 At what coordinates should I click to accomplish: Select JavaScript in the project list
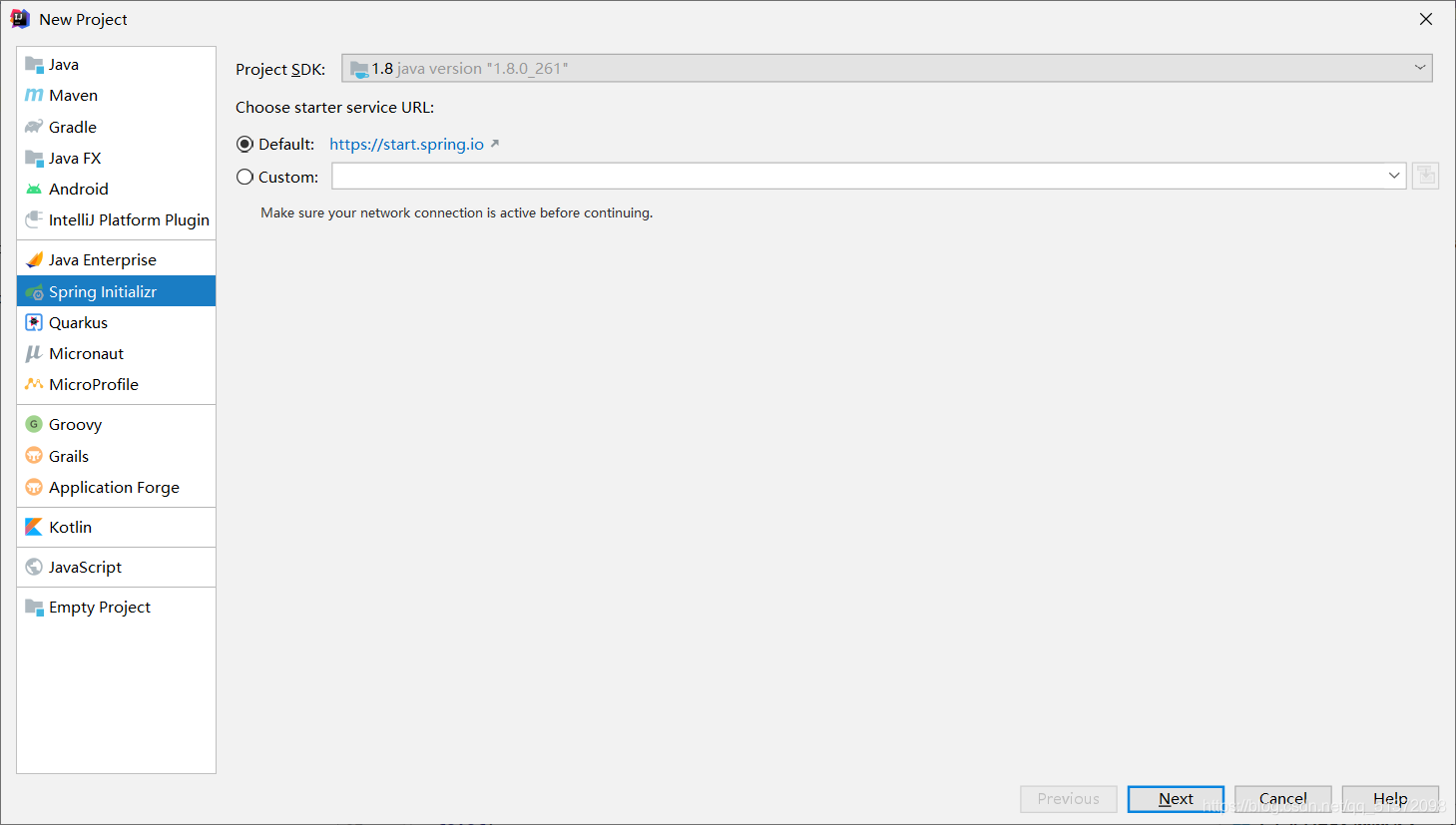tap(117, 567)
